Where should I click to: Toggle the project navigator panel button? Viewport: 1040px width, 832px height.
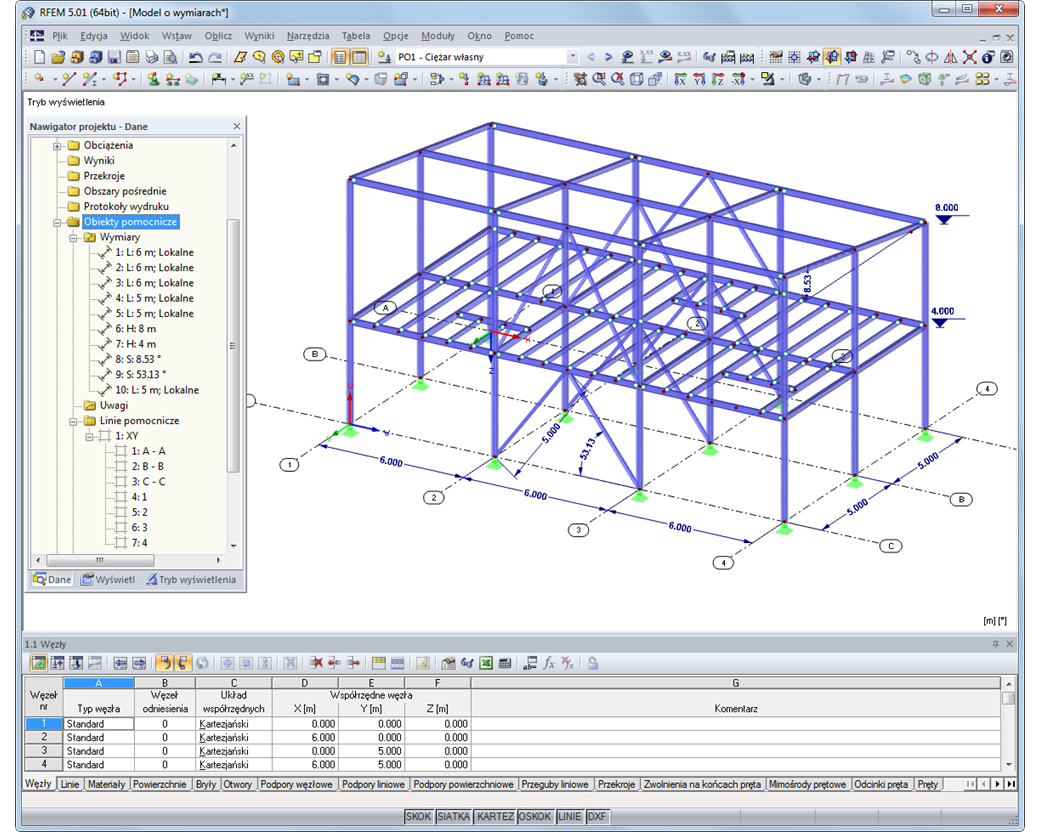(x=340, y=57)
